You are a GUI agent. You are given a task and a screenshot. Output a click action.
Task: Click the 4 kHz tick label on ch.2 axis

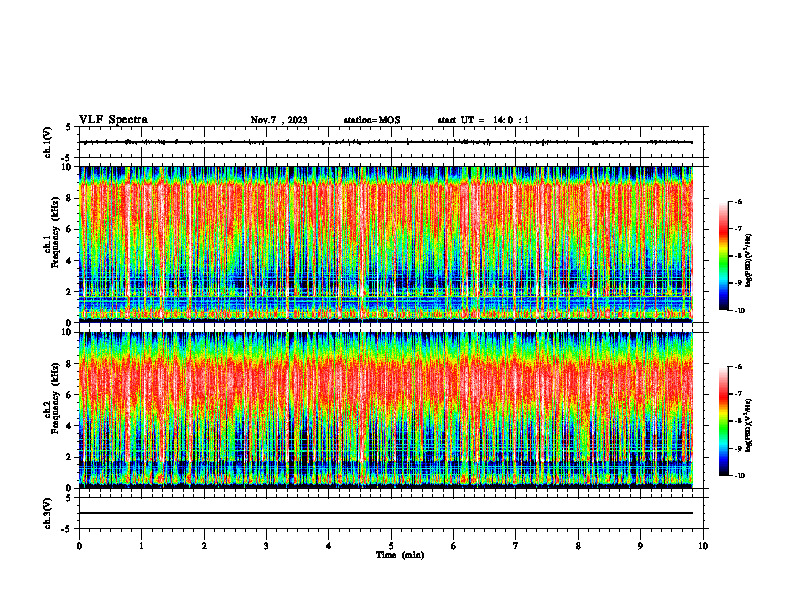pos(70,426)
